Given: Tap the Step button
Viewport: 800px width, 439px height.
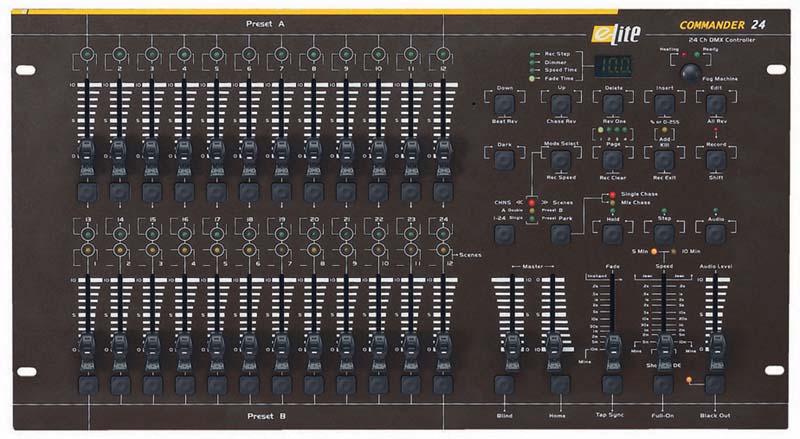Looking at the screenshot, I should (x=664, y=234).
